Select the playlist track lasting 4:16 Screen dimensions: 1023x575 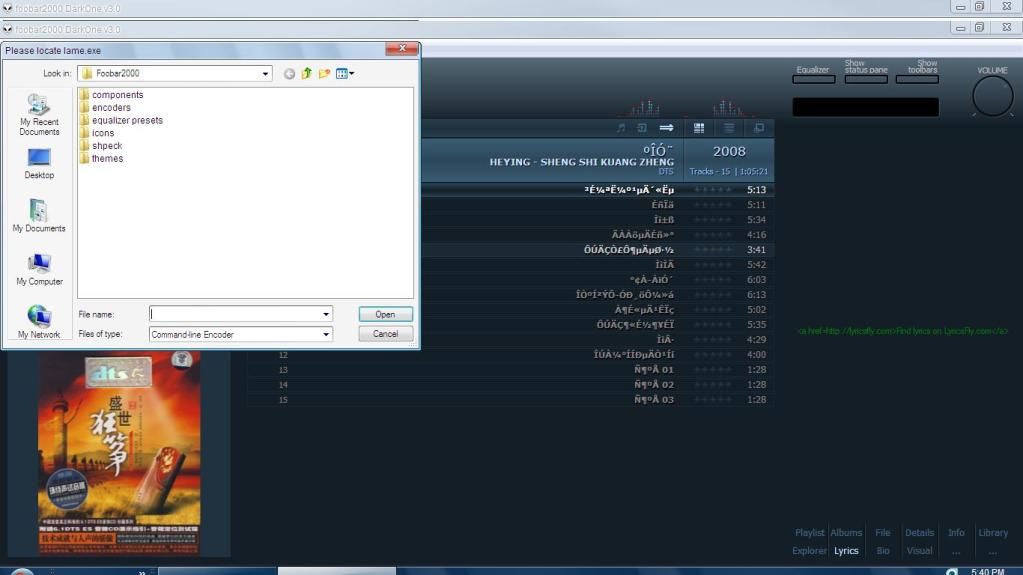pos(598,235)
